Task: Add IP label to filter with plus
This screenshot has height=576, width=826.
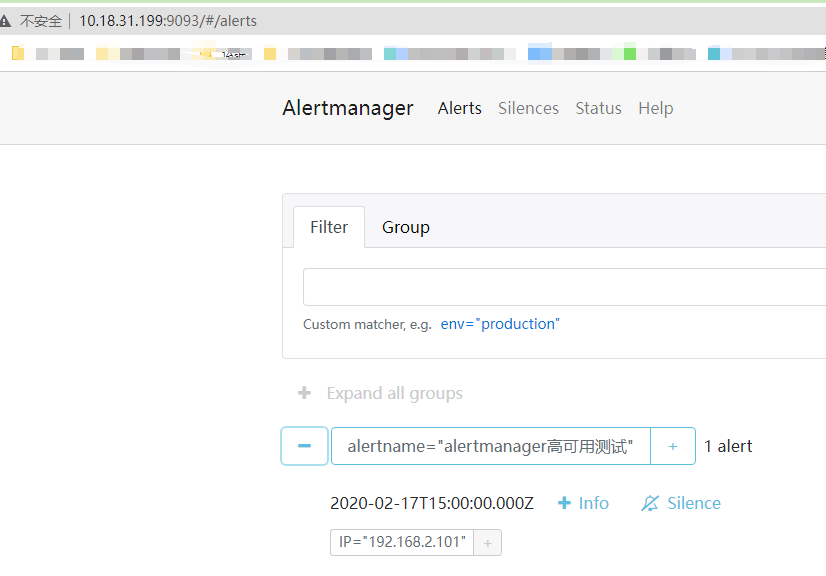Action: tap(488, 542)
